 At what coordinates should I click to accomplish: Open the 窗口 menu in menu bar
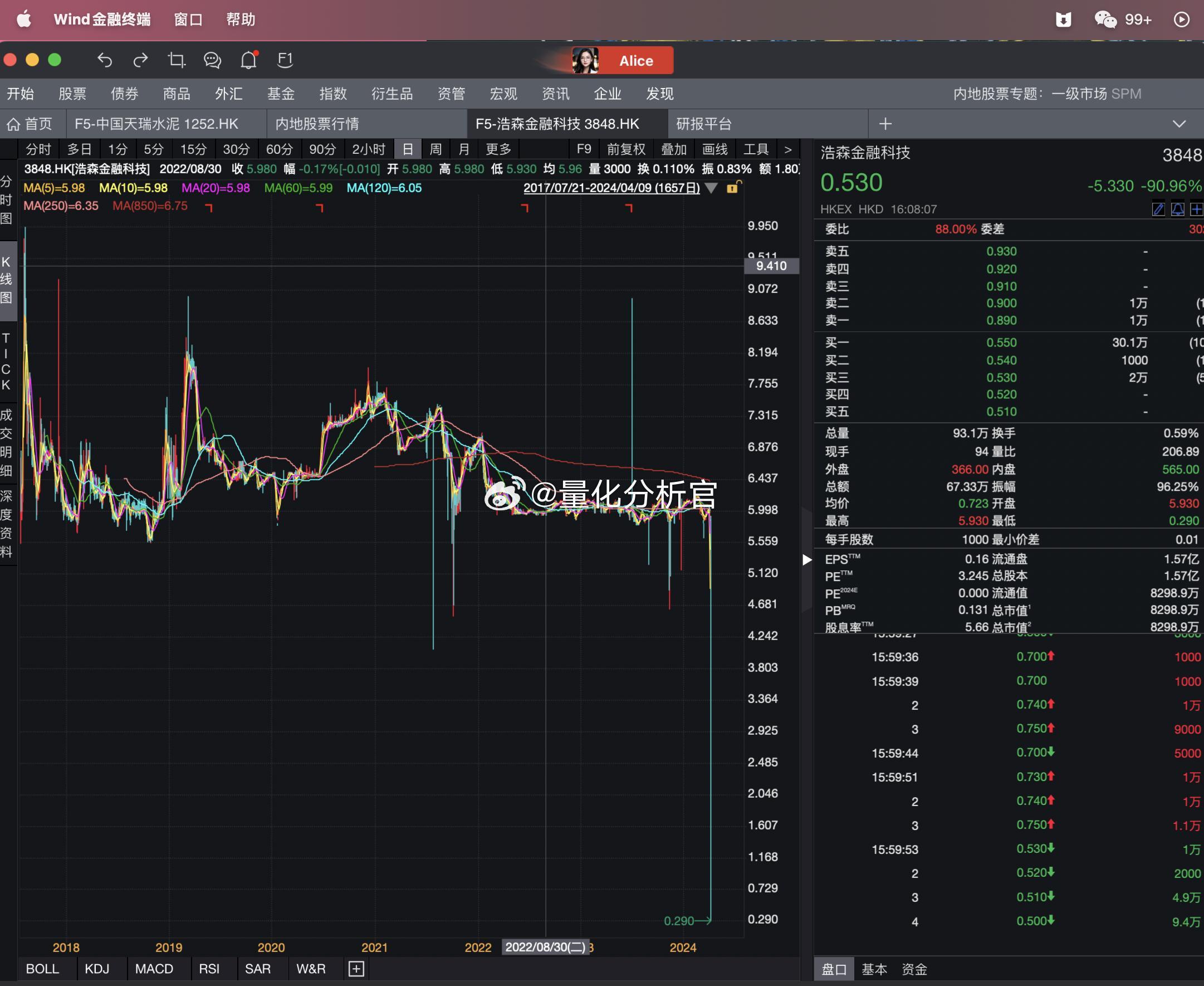click(188, 19)
